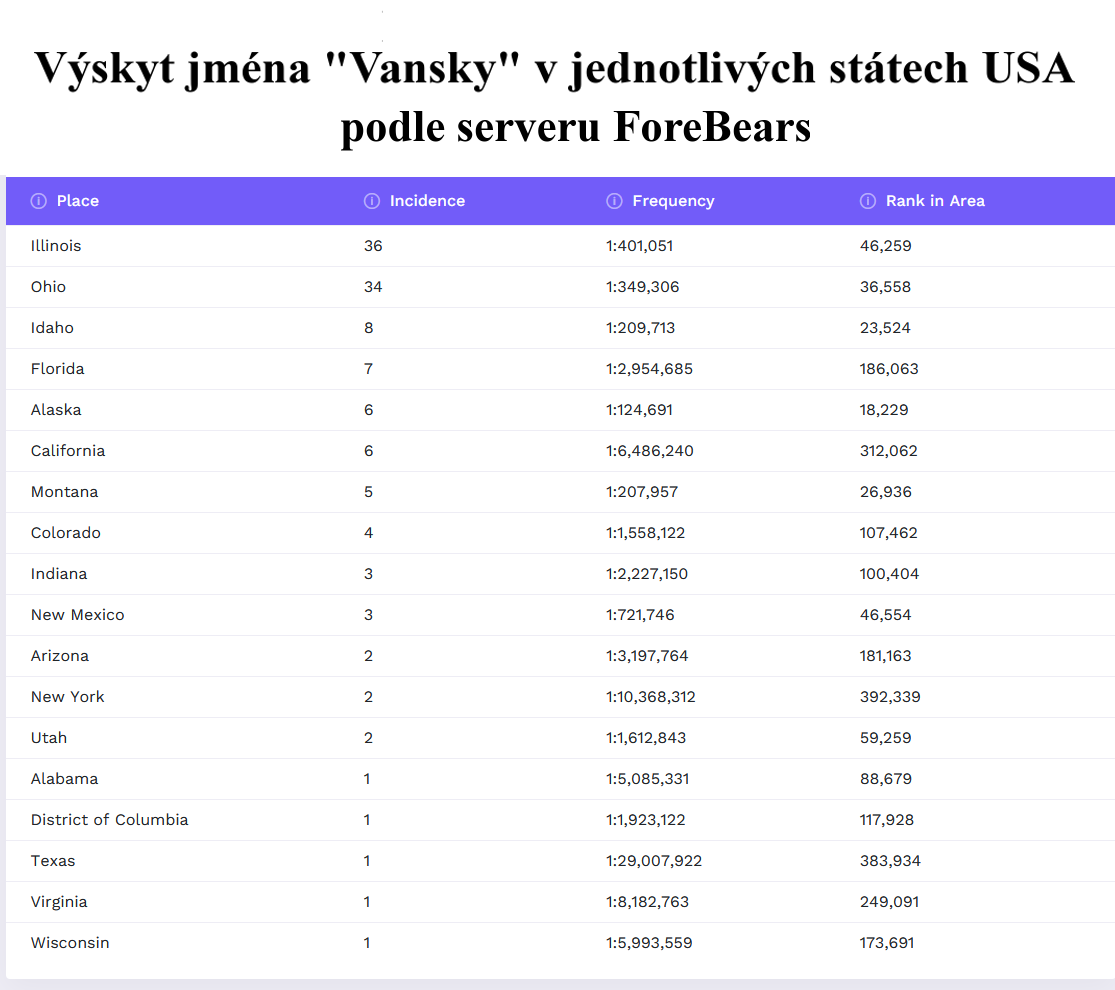Click Illinois incidence value 36
The image size is (1115, 990).
pyautogui.click(x=373, y=246)
